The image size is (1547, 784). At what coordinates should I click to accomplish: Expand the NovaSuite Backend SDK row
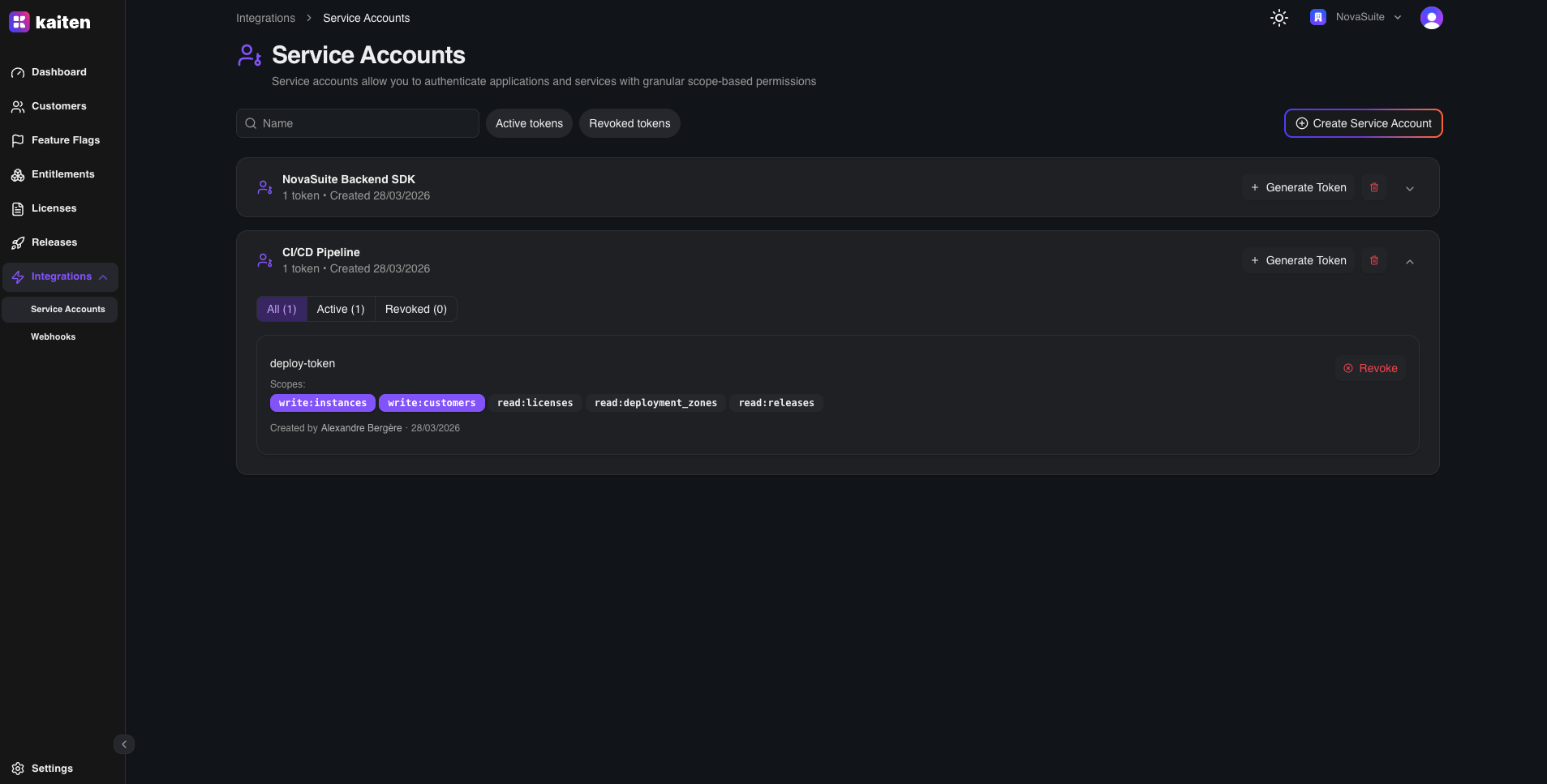pyautogui.click(x=1409, y=188)
